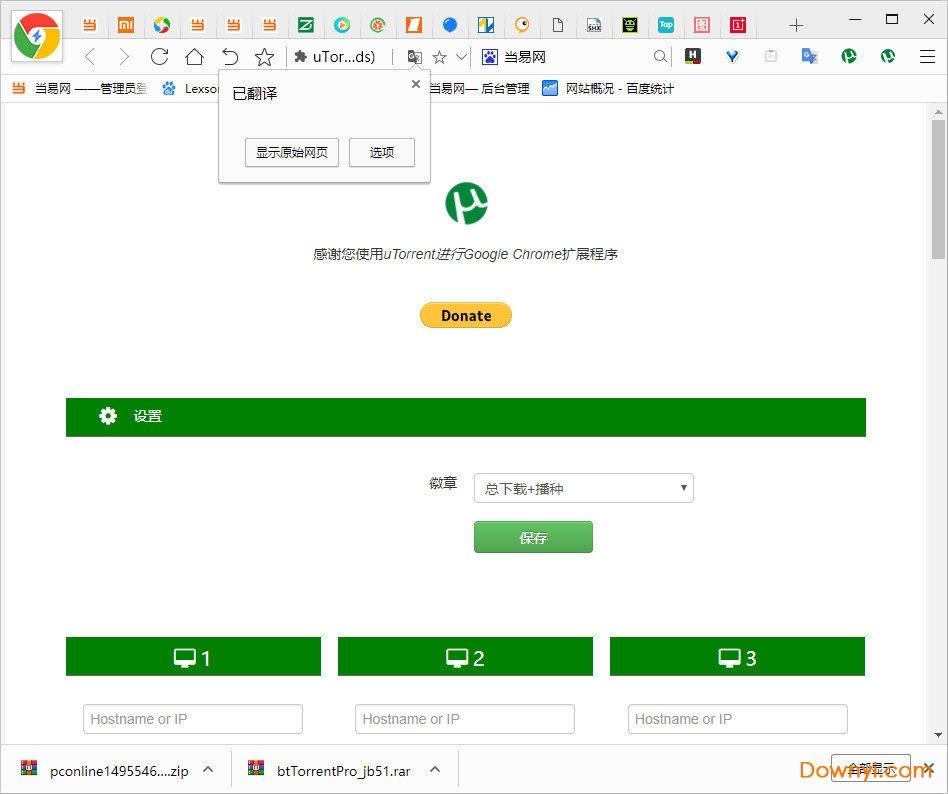This screenshot has height=794, width=948.
Task: Open address bar dropdown arrow
Action: pyautogui.click(x=461, y=57)
